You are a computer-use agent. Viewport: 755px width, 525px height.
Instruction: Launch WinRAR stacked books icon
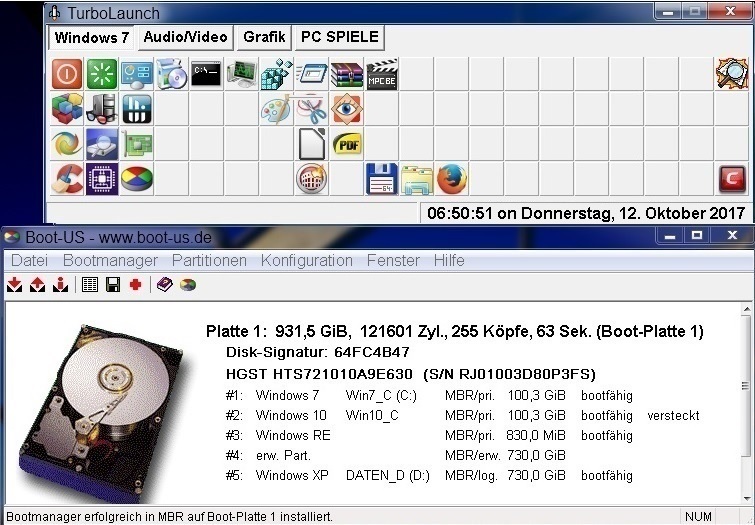click(347, 74)
